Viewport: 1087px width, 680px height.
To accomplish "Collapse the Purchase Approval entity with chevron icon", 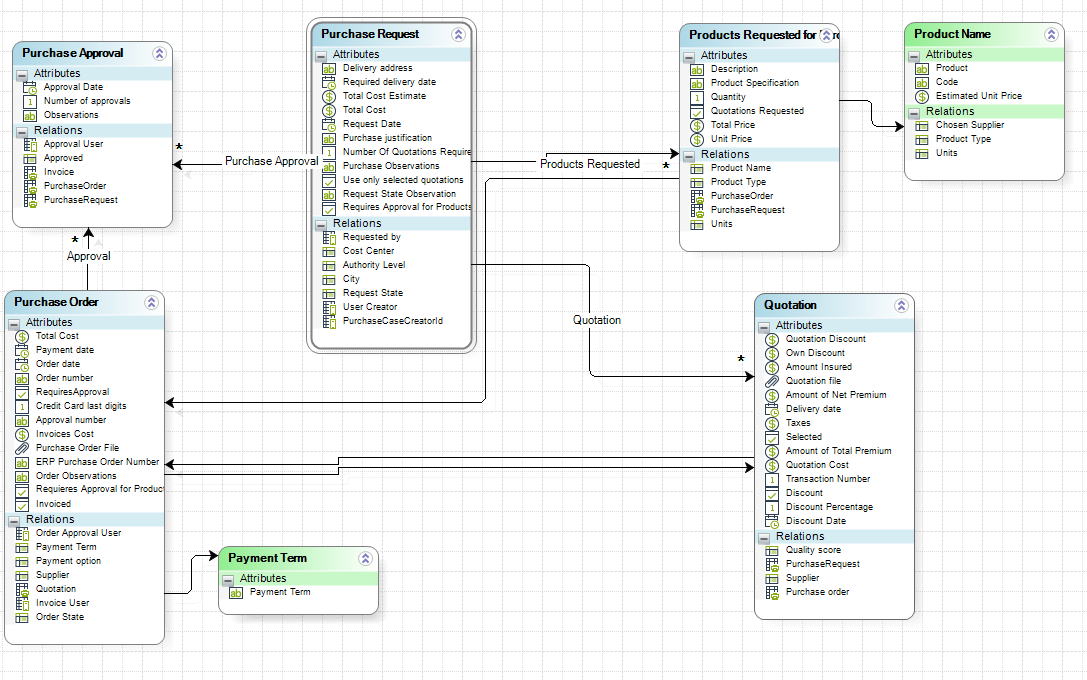I will click(x=159, y=53).
